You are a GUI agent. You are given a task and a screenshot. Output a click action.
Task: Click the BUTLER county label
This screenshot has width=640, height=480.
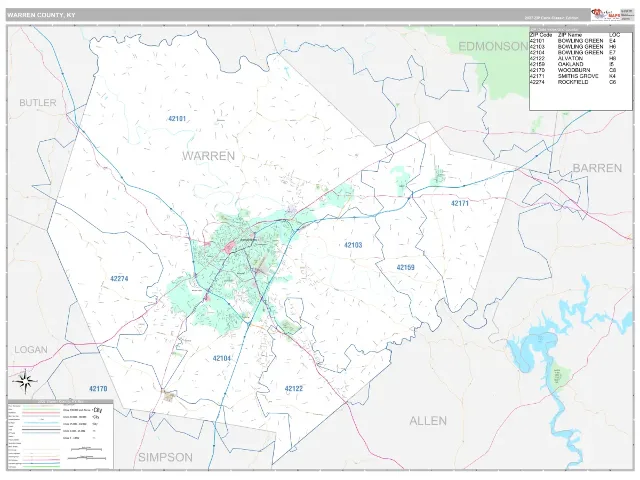38,102
